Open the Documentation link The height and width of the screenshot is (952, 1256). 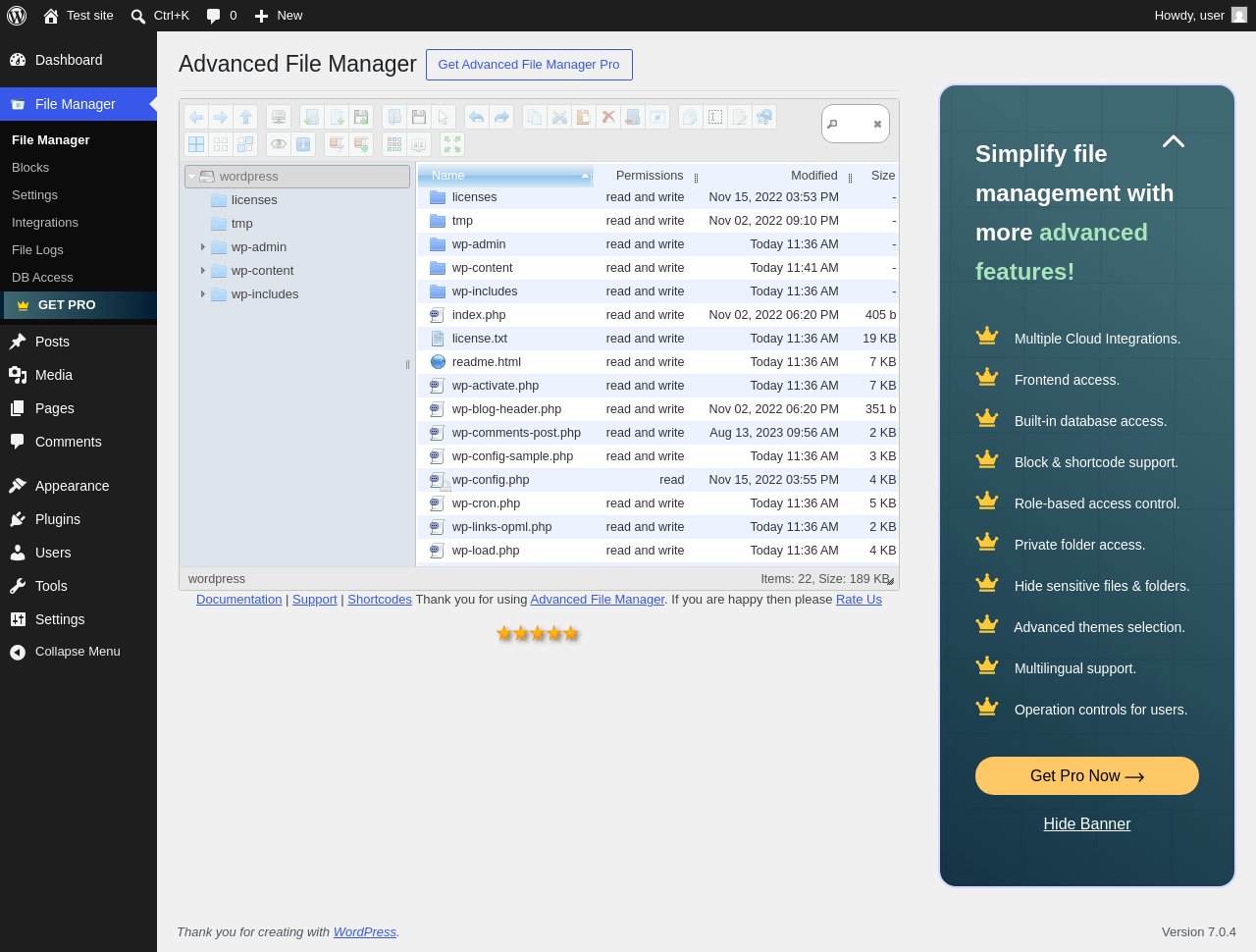tap(238, 600)
